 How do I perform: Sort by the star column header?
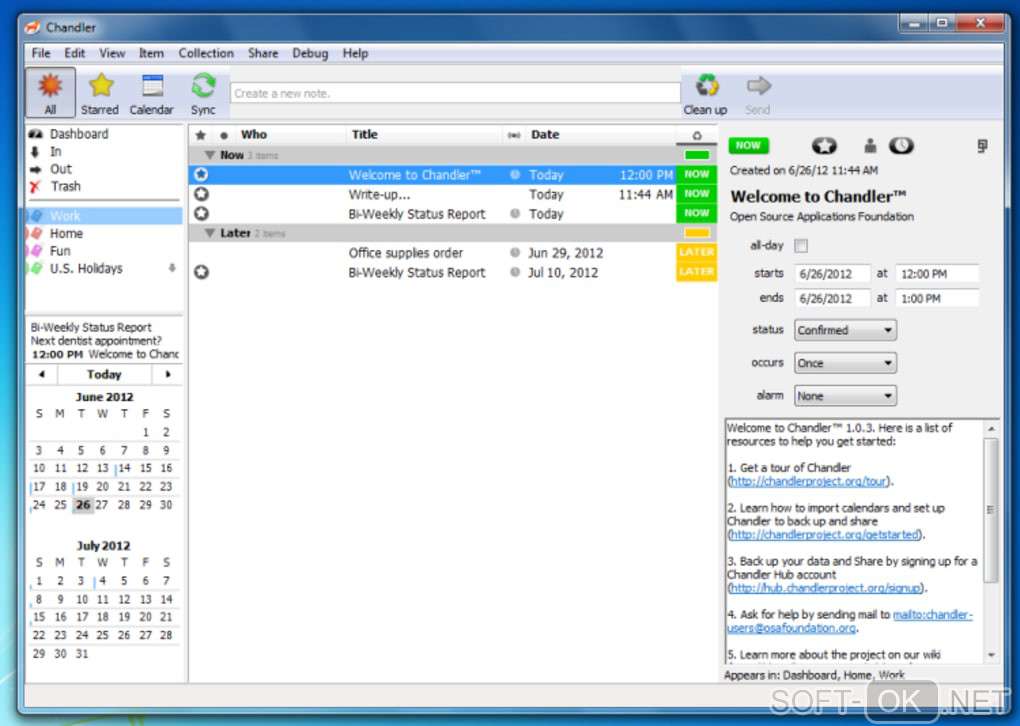200,135
